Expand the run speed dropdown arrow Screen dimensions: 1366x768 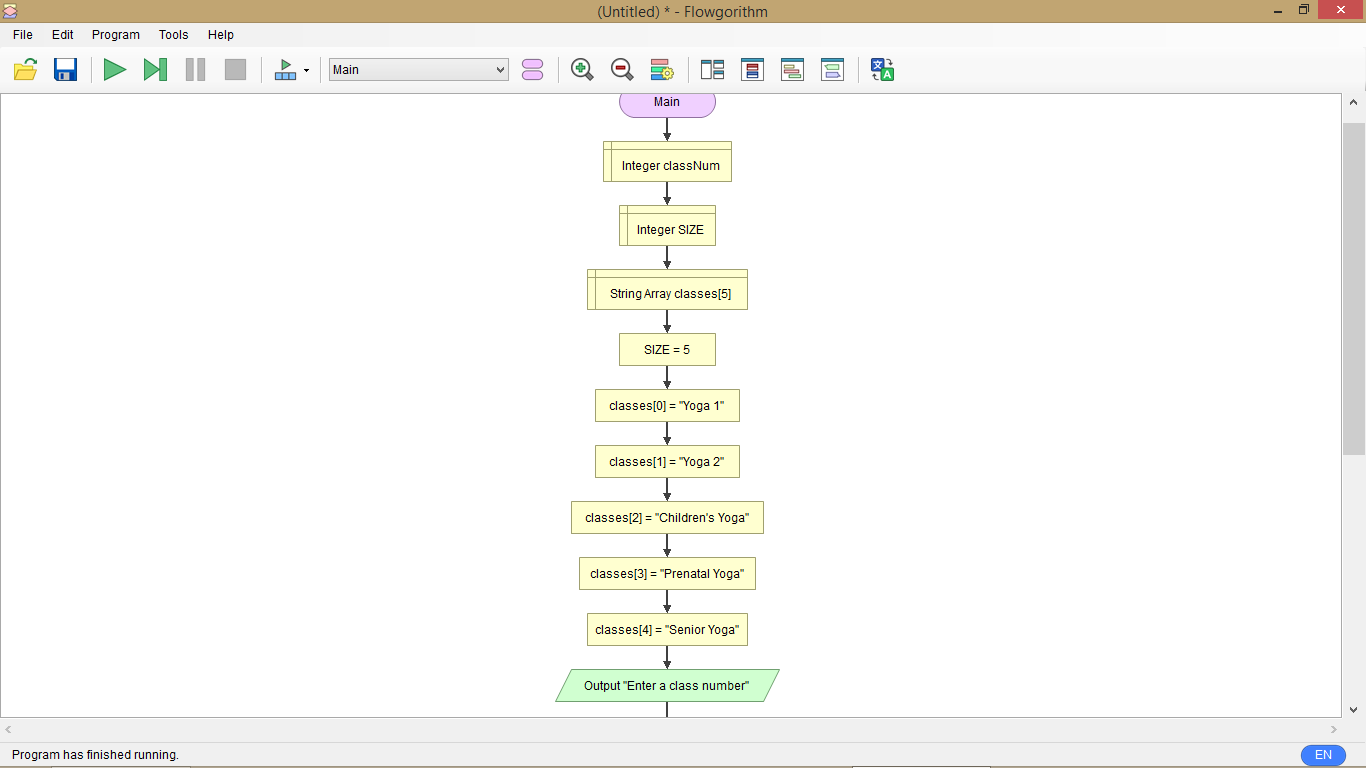click(x=307, y=69)
